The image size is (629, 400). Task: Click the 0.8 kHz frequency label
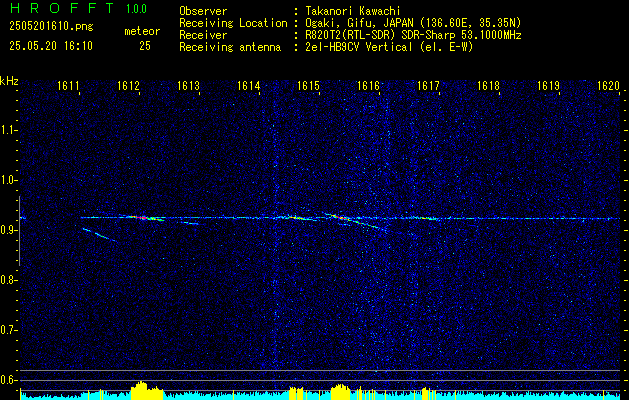(7, 280)
